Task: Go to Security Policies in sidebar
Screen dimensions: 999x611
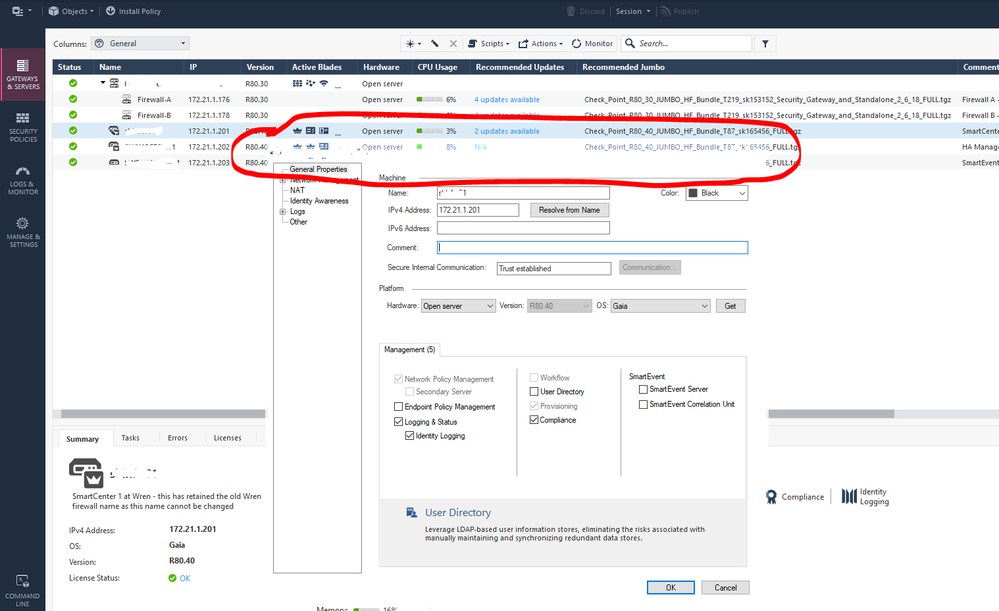Action: pos(23,126)
